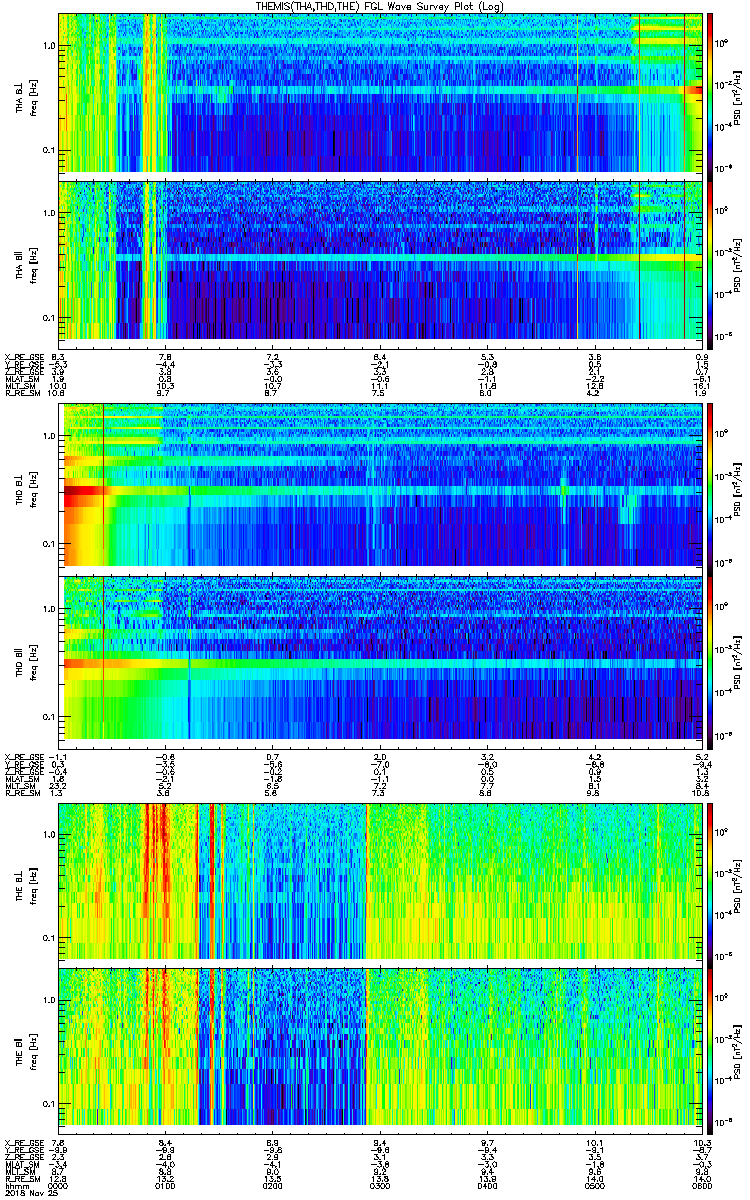750x1200 pixels.
Task: Click the plot title THEMIS FGL Wave Survey Plot
Action: click(x=380, y=6)
